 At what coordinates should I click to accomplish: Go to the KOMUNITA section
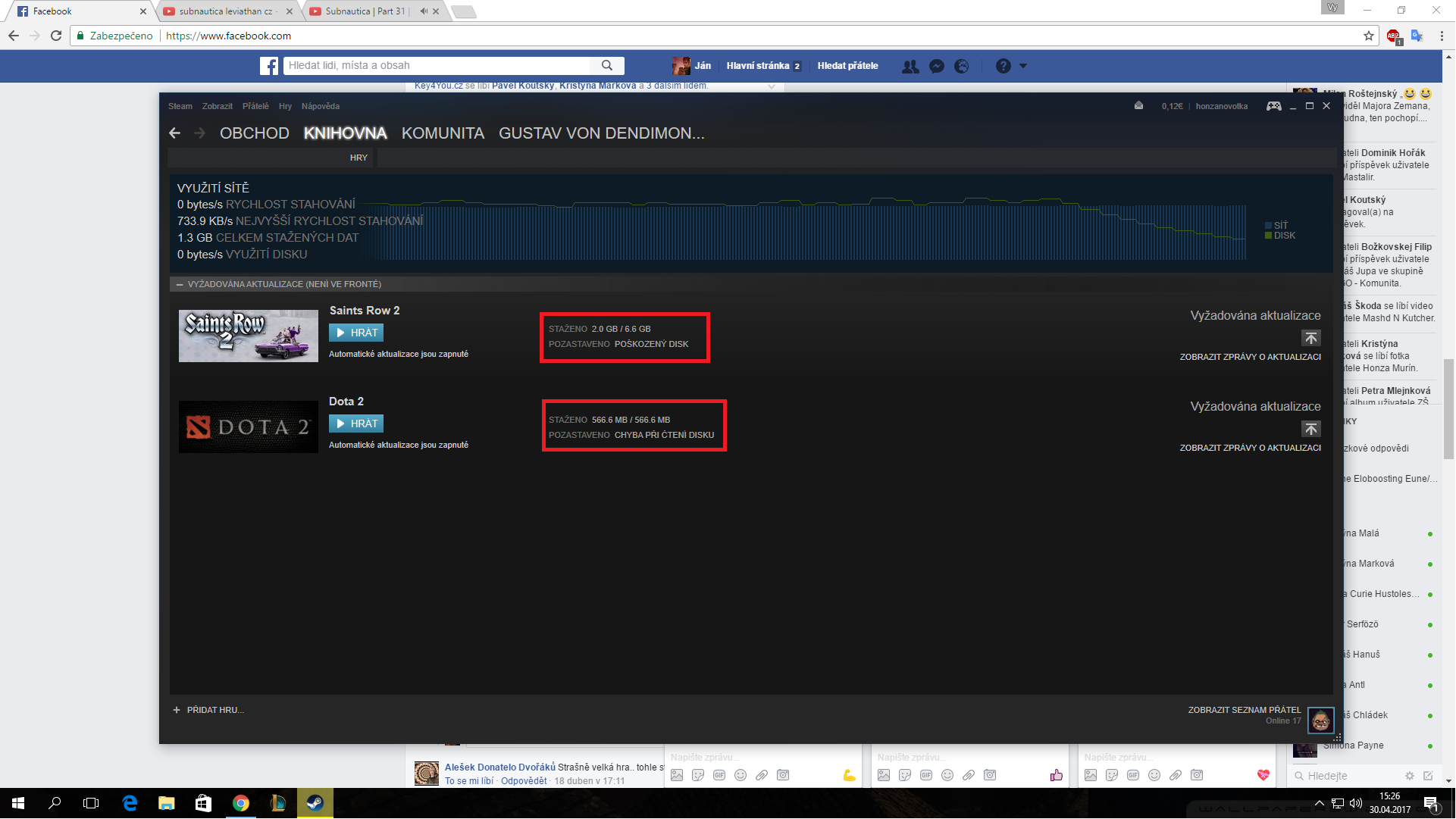point(443,133)
